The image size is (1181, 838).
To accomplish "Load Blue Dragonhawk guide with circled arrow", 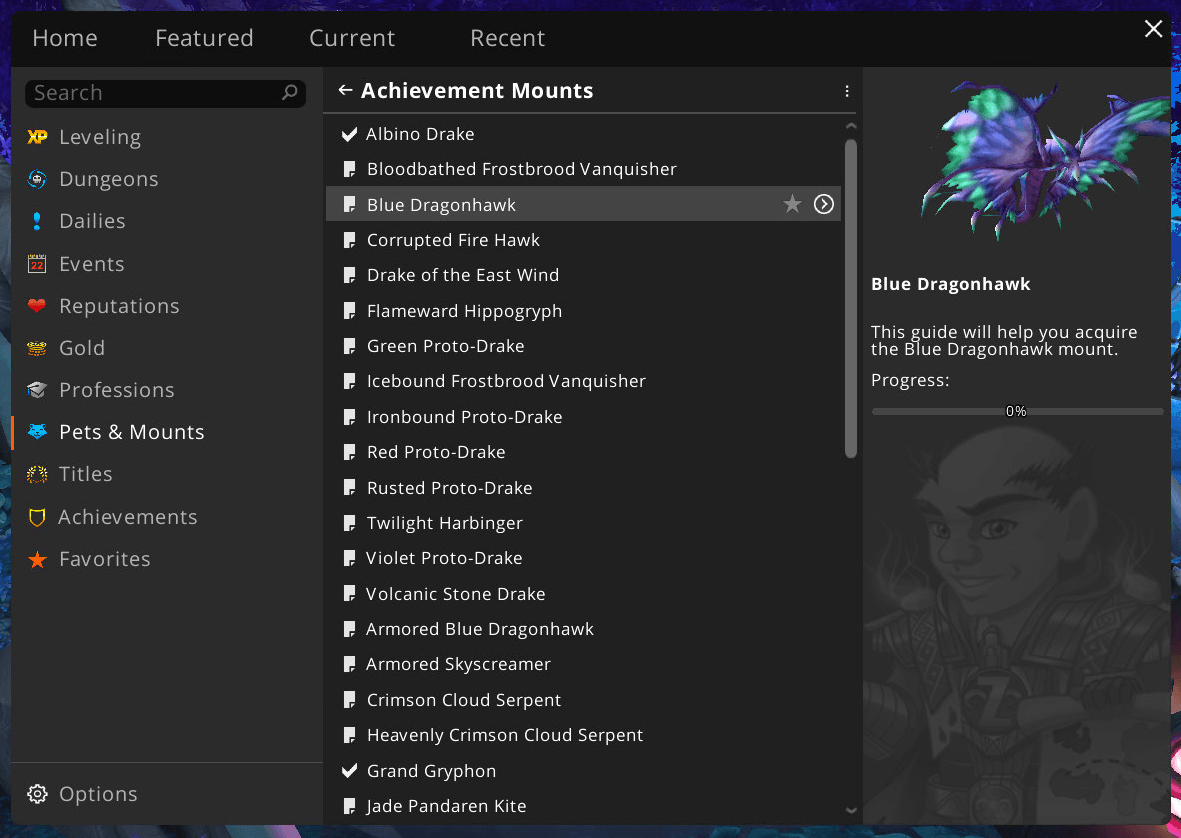I will click(x=824, y=204).
